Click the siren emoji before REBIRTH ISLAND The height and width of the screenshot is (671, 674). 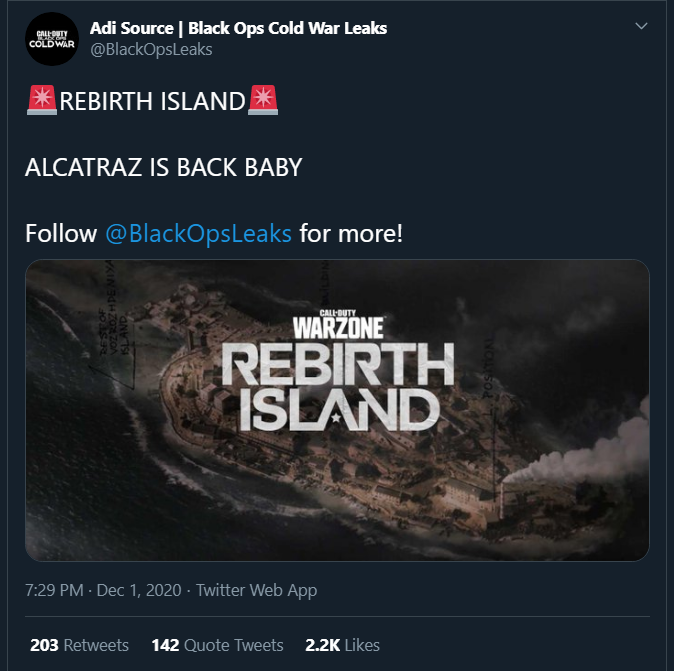click(x=42, y=100)
